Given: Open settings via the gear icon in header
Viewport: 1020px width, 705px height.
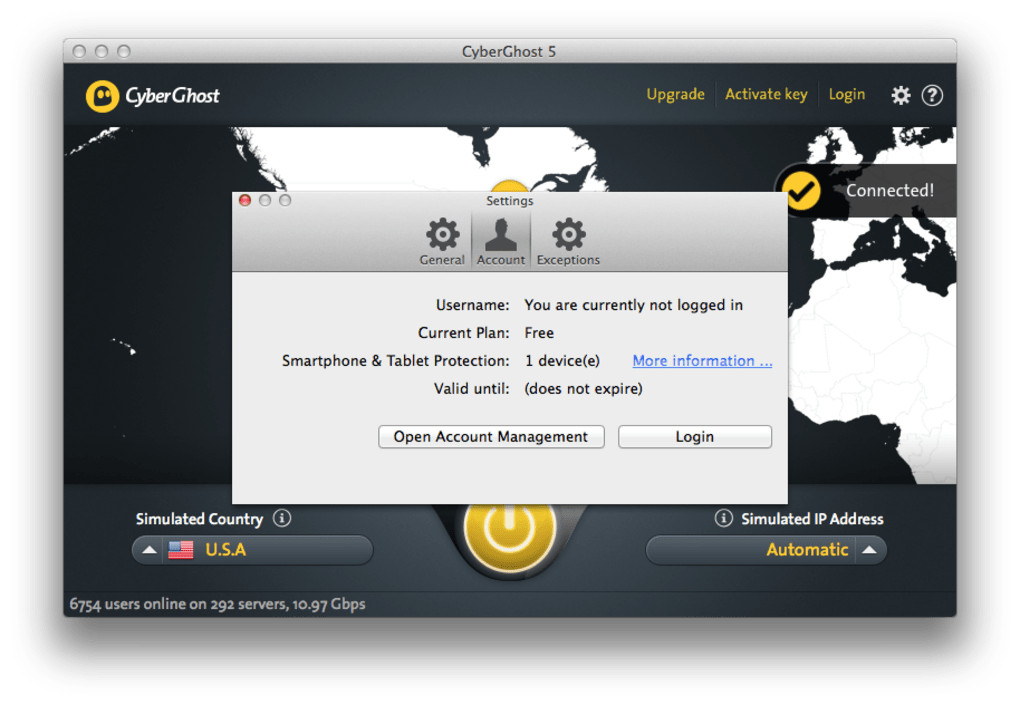Looking at the screenshot, I should coord(900,96).
